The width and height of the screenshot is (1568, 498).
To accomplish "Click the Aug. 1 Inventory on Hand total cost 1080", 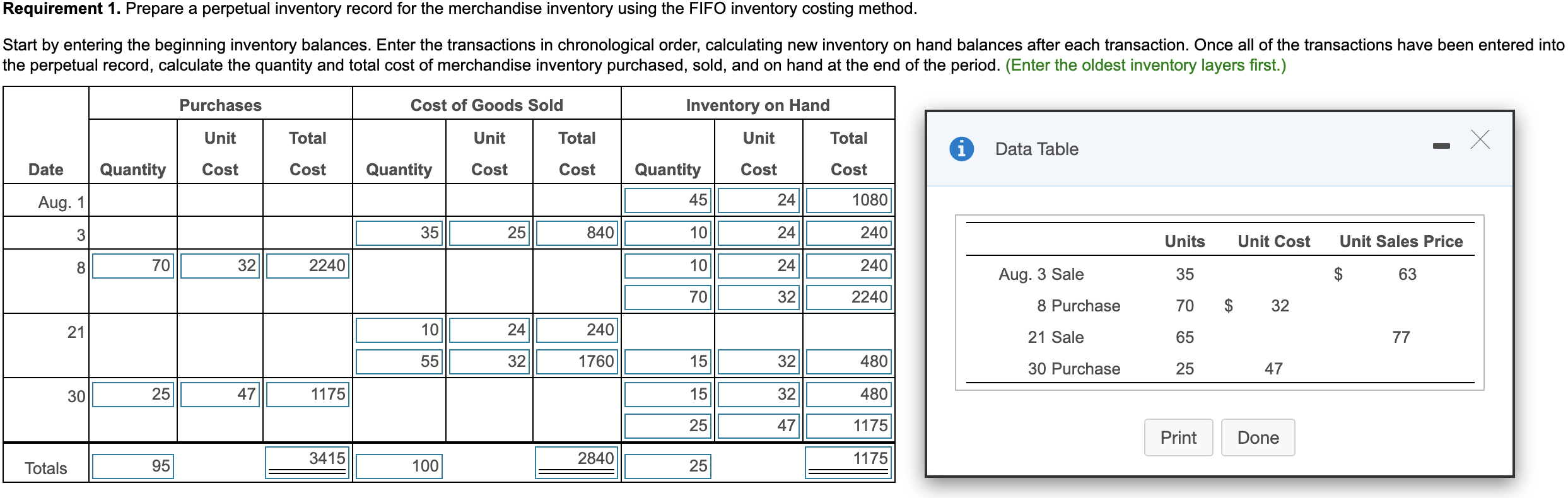I will (848, 200).
